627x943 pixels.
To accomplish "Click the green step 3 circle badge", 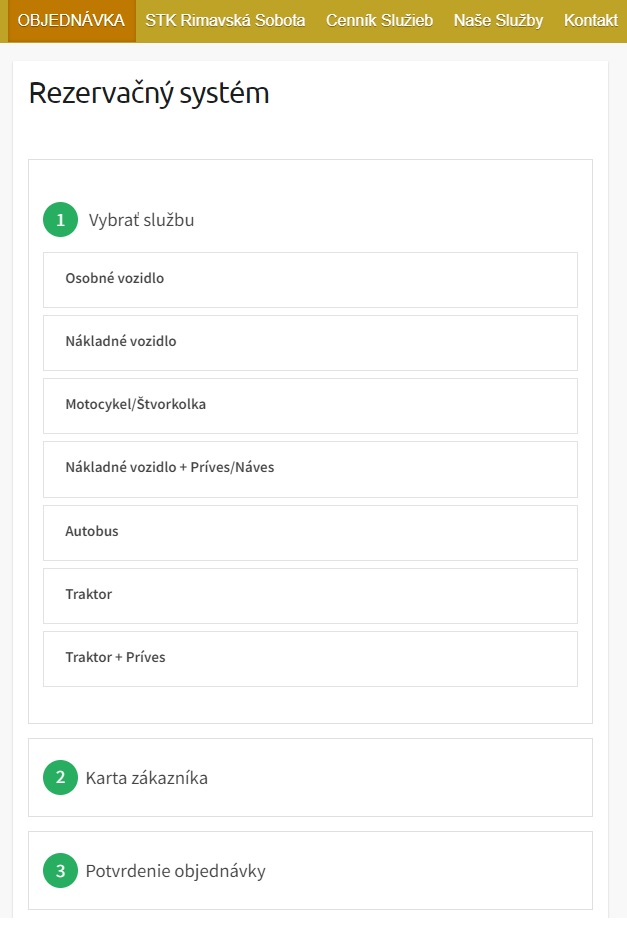I will pyautogui.click(x=60, y=871).
